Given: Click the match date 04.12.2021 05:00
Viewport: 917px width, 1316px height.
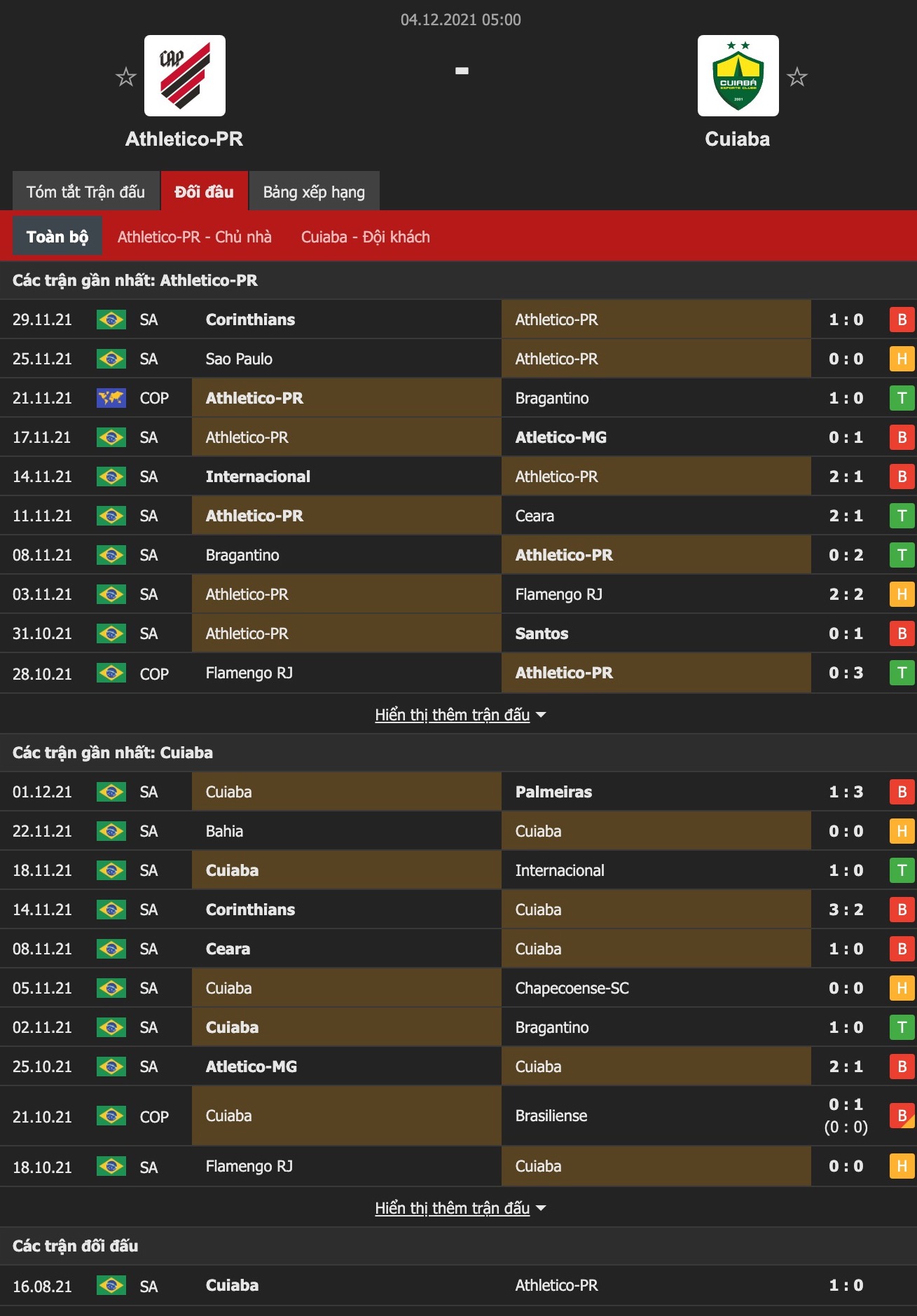Looking at the screenshot, I should tap(460, 20).
